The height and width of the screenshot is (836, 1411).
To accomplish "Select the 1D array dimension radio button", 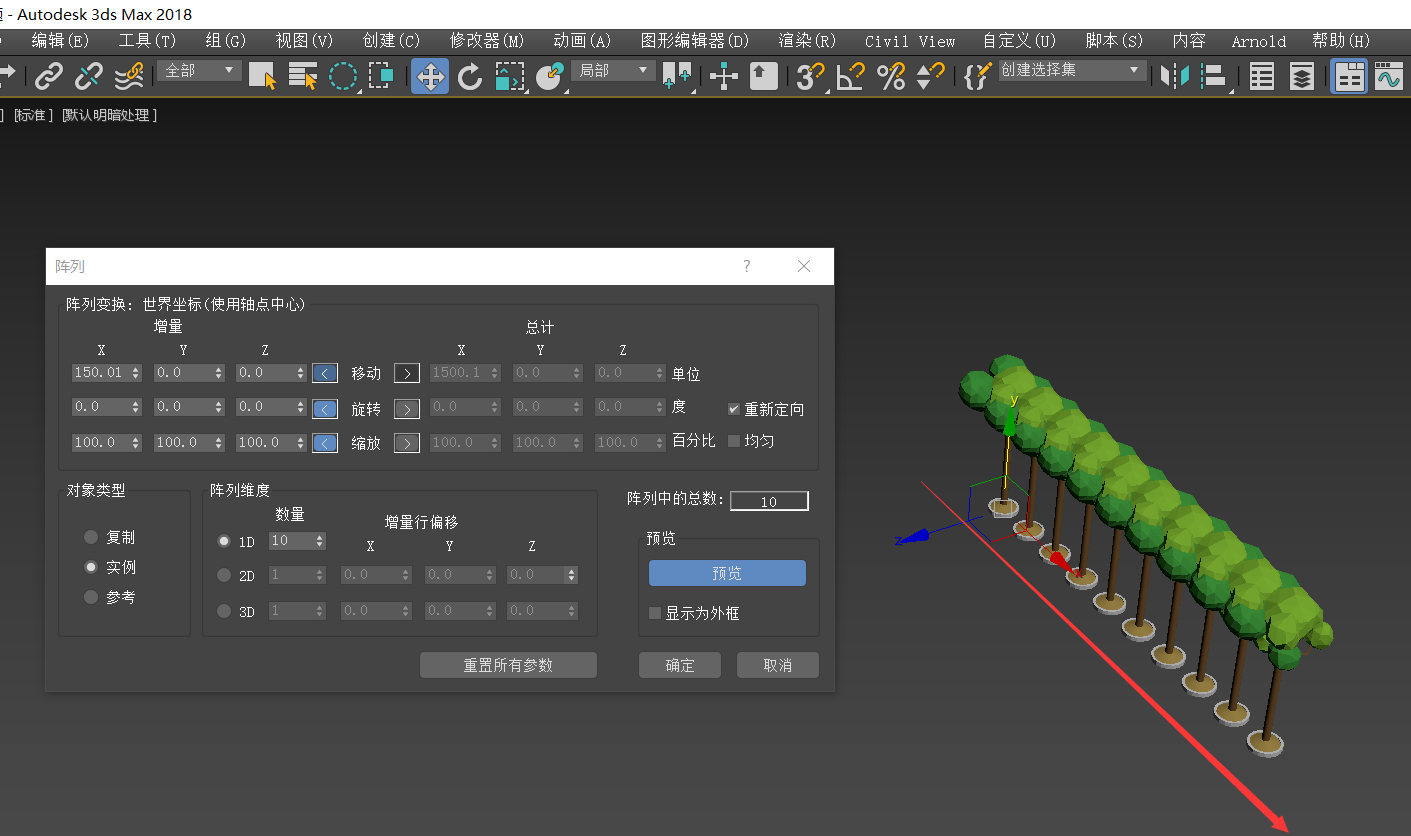I will click(x=224, y=541).
